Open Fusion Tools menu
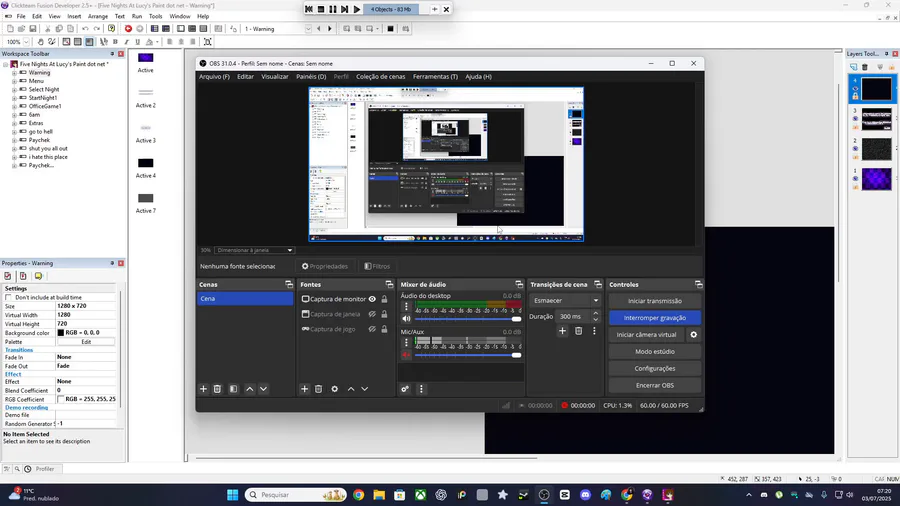 click(x=156, y=17)
